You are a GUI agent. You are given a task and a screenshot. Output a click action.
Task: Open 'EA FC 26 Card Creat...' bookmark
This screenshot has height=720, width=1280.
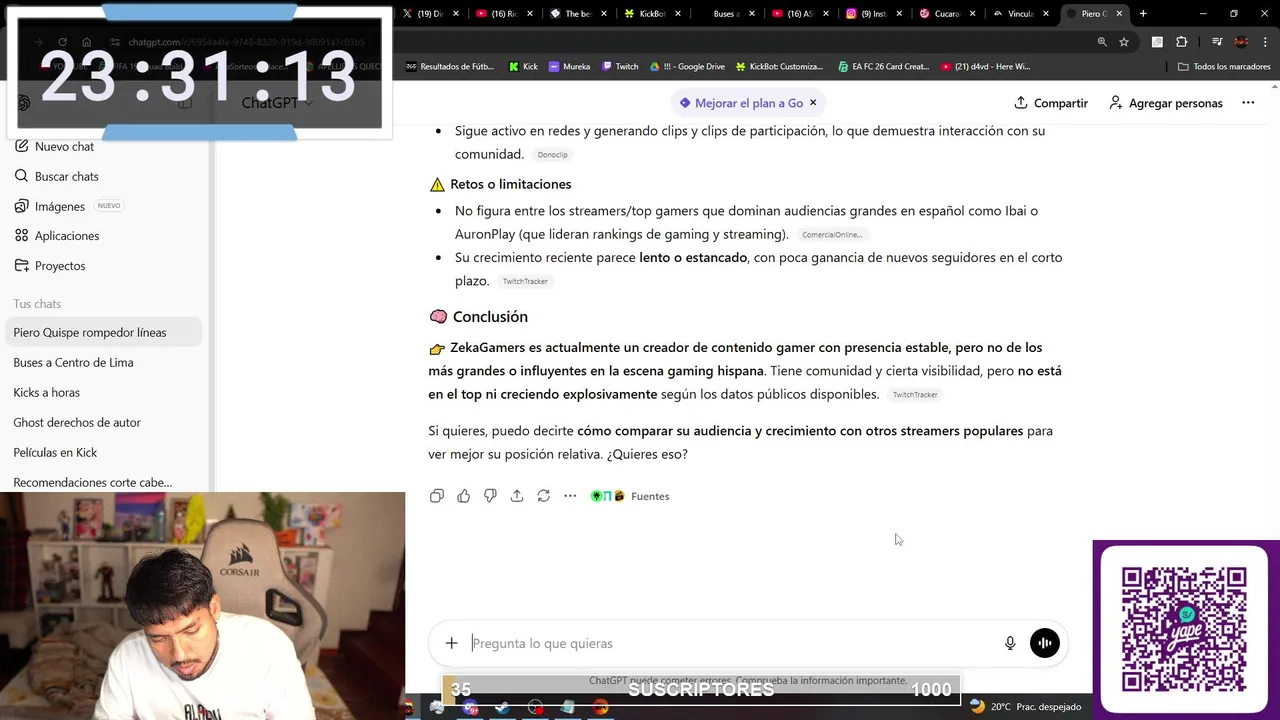click(x=884, y=67)
